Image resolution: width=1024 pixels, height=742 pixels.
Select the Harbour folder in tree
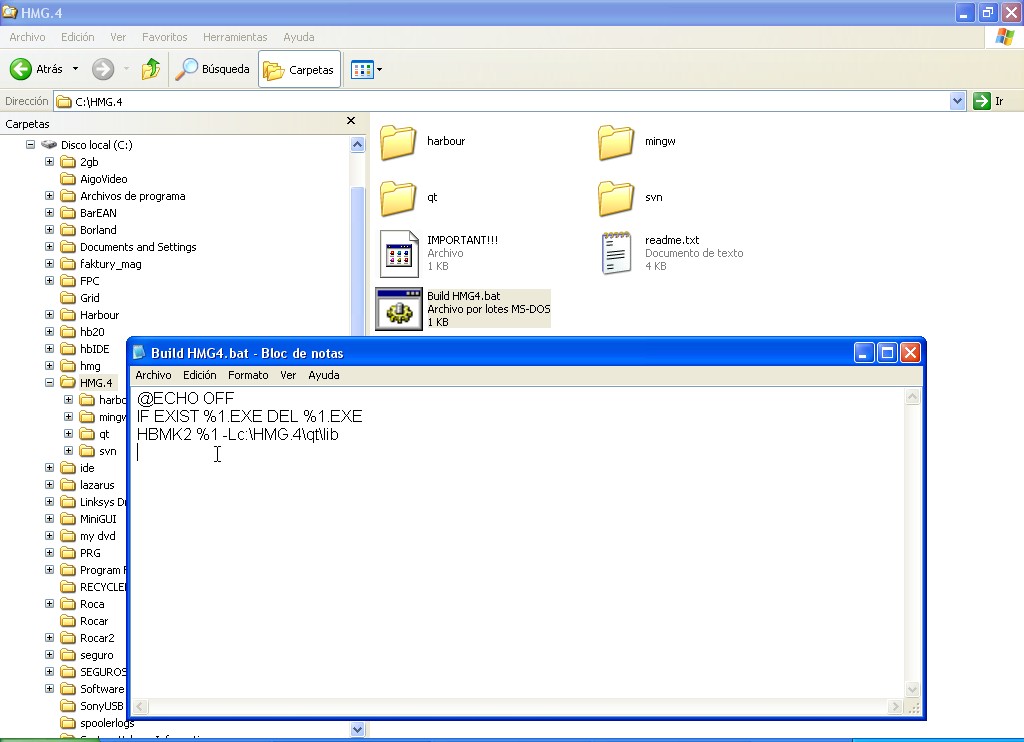coord(99,315)
